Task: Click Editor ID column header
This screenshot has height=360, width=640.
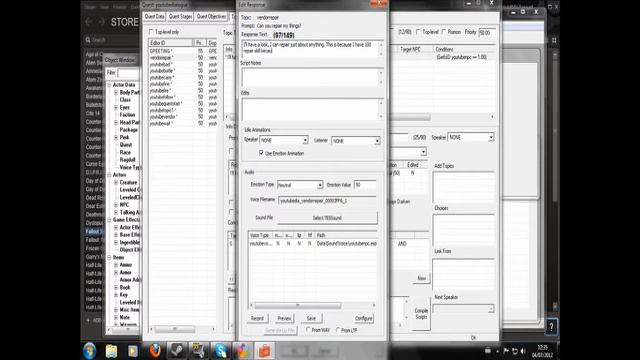Action: (171, 43)
